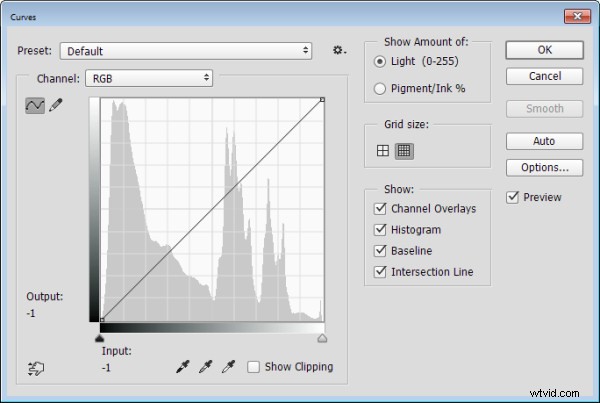The width and height of the screenshot is (600, 403).
Task: Select the edit points curve tool
Action: point(35,105)
